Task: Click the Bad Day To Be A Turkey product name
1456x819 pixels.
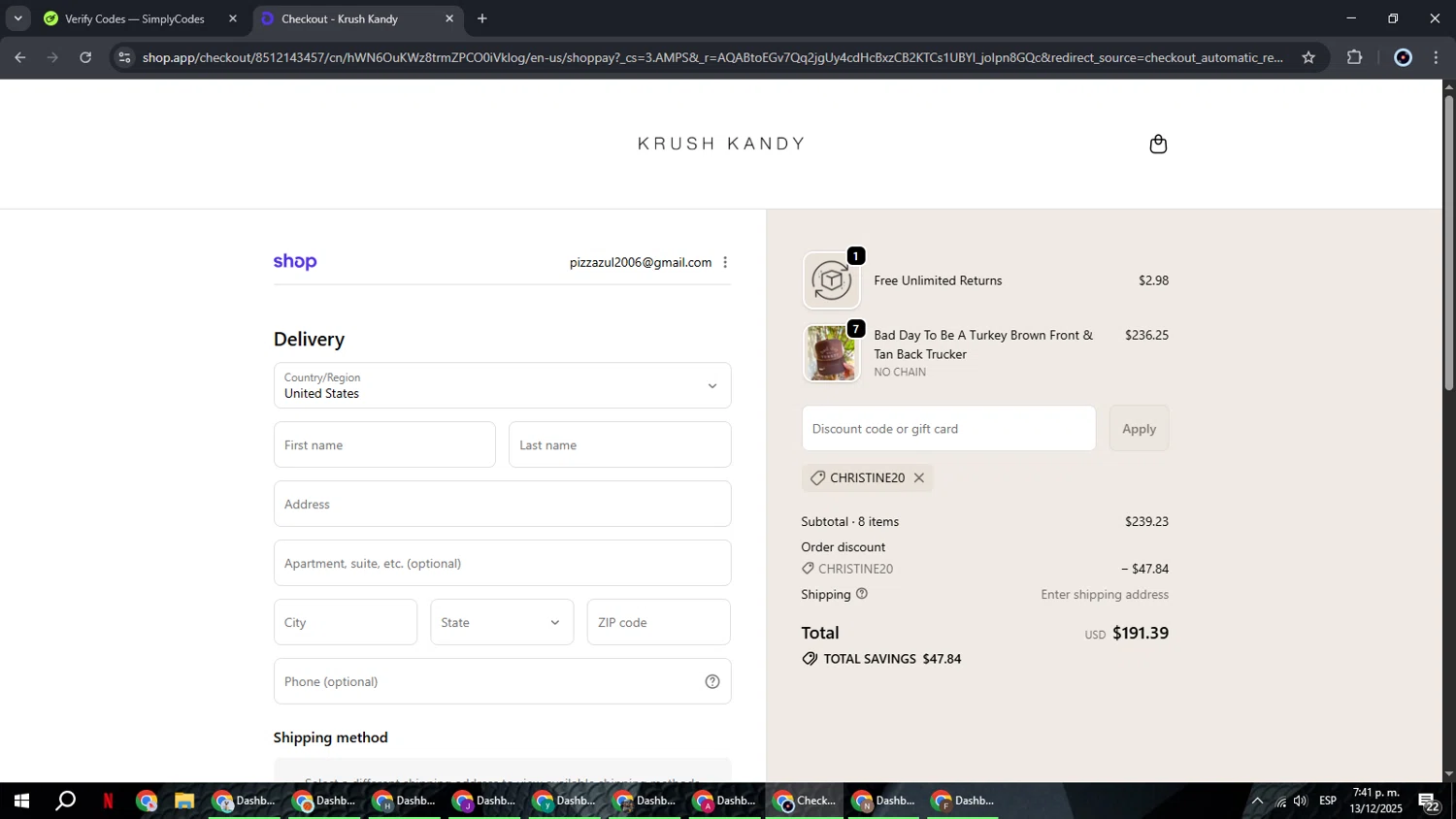Action: point(983,344)
